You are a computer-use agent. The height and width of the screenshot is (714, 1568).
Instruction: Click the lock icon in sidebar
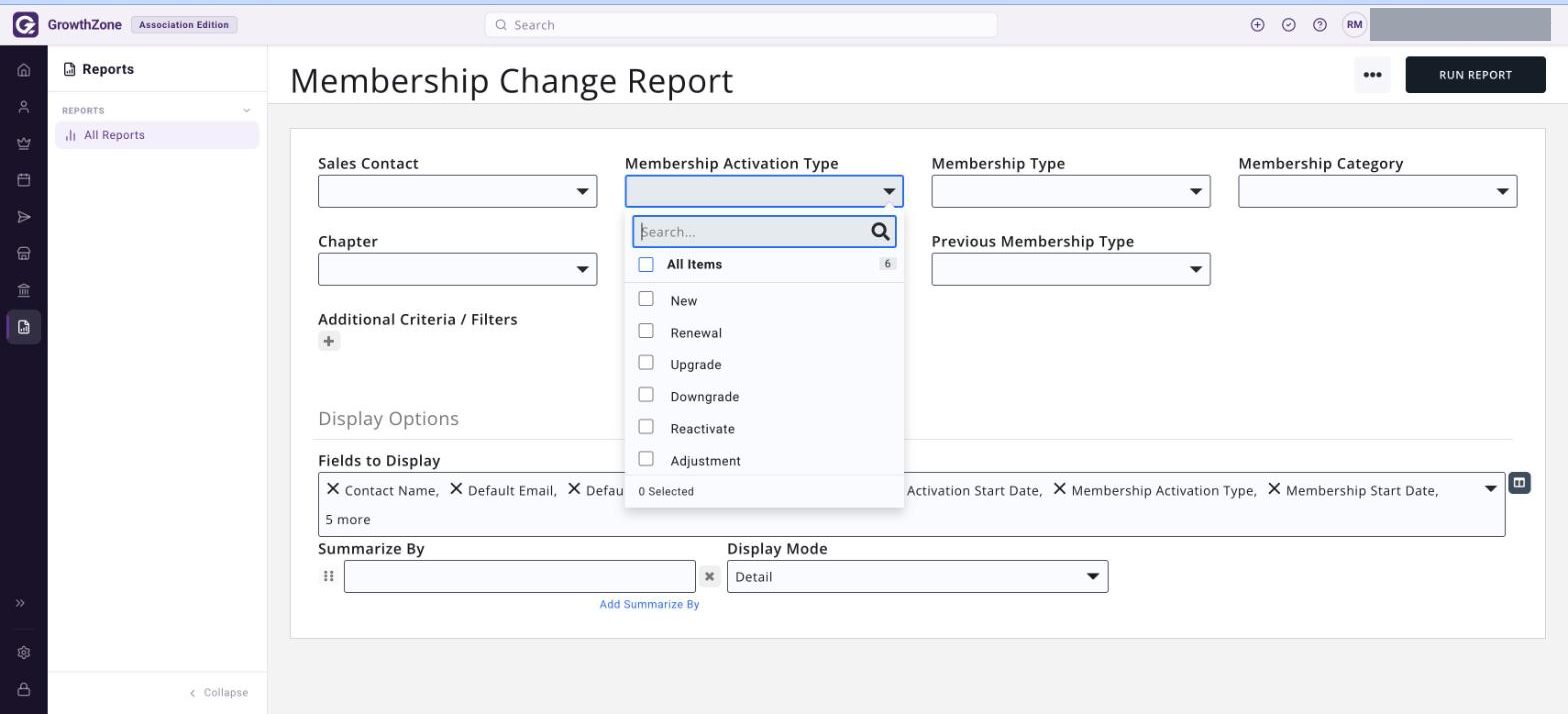point(24,690)
